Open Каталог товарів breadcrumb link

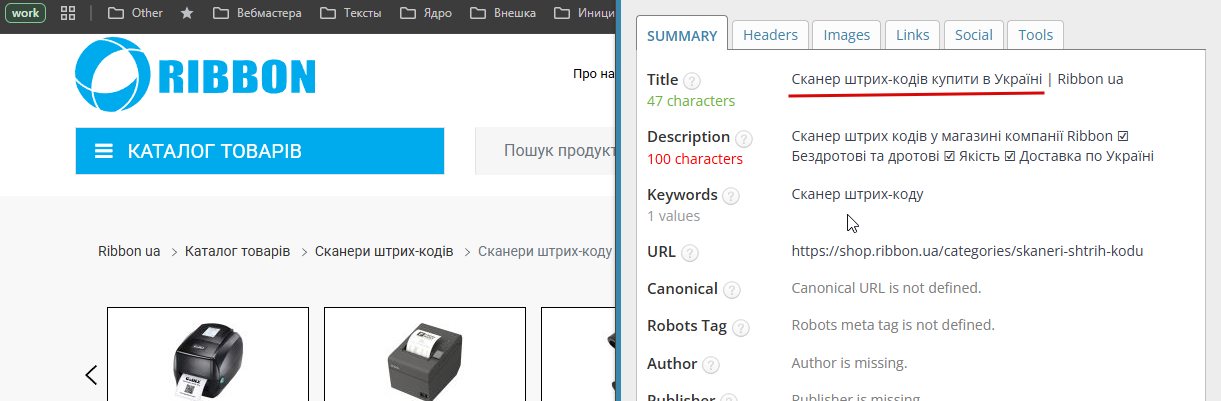pos(238,251)
